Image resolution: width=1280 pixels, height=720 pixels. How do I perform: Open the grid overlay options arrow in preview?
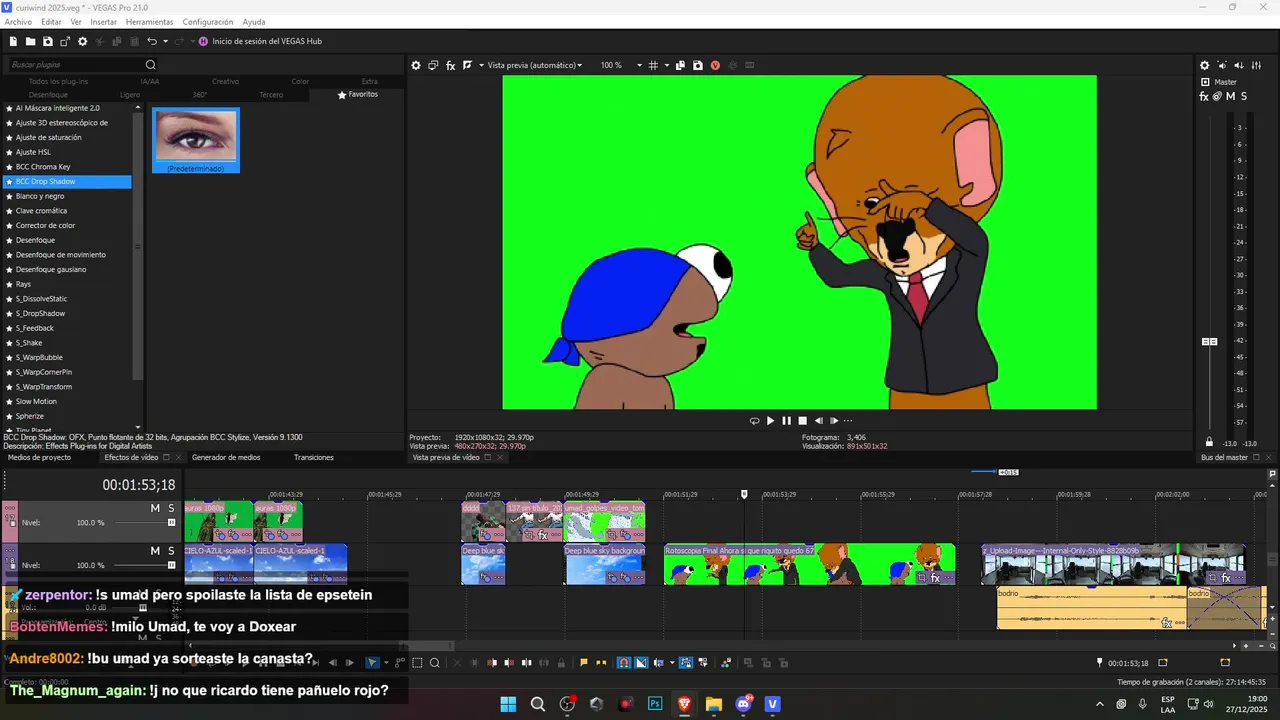(665, 65)
